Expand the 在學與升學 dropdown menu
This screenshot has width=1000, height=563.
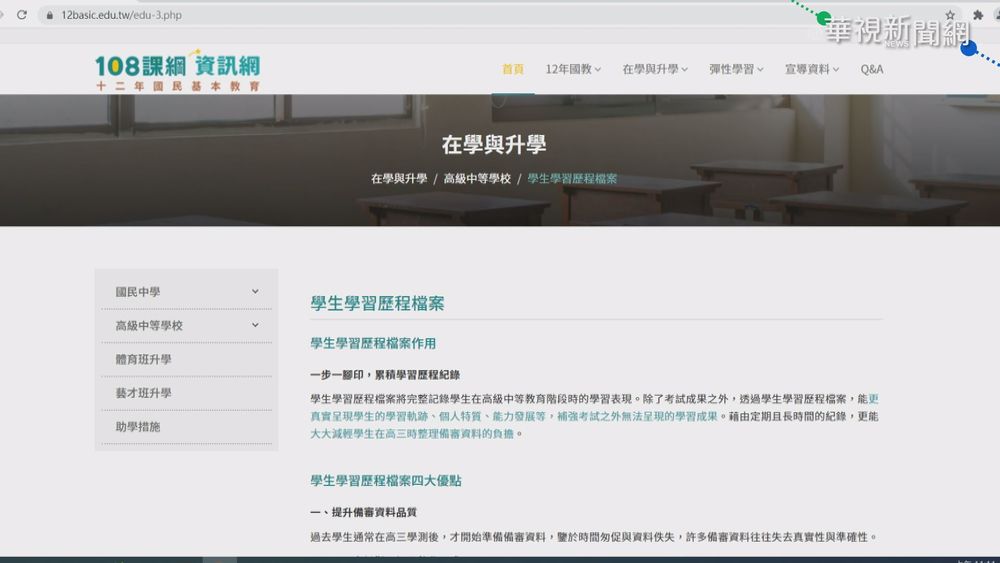click(x=655, y=69)
